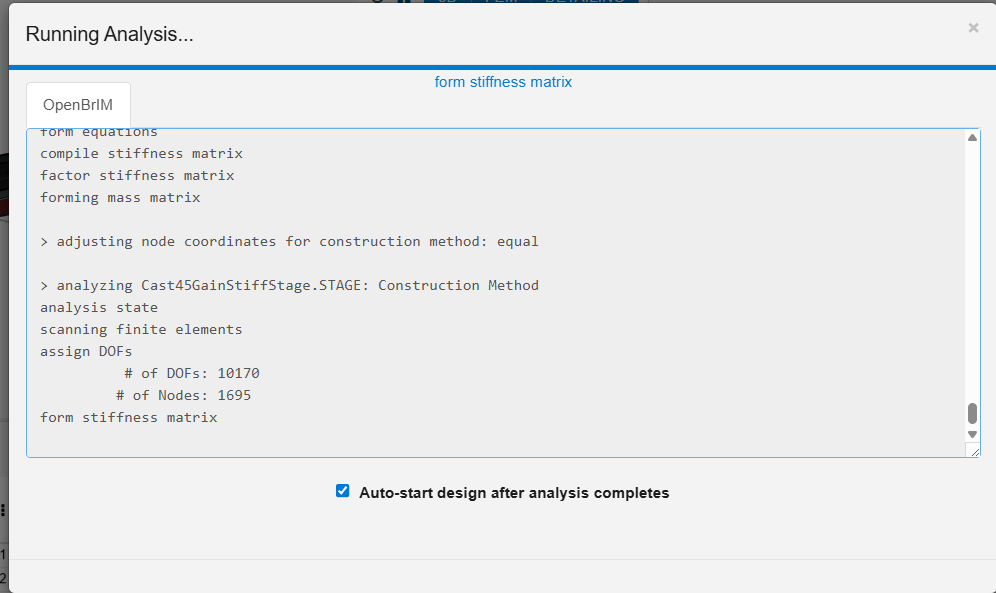Close the Running Analysis dialog
This screenshot has height=593, width=996.
(x=972, y=28)
